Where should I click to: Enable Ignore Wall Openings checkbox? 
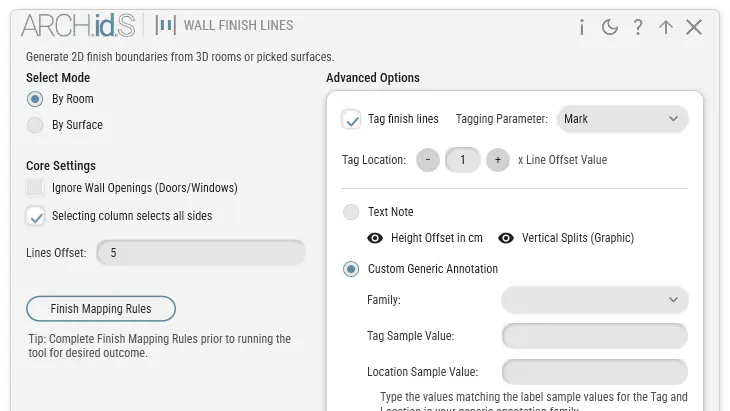pos(35,188)
